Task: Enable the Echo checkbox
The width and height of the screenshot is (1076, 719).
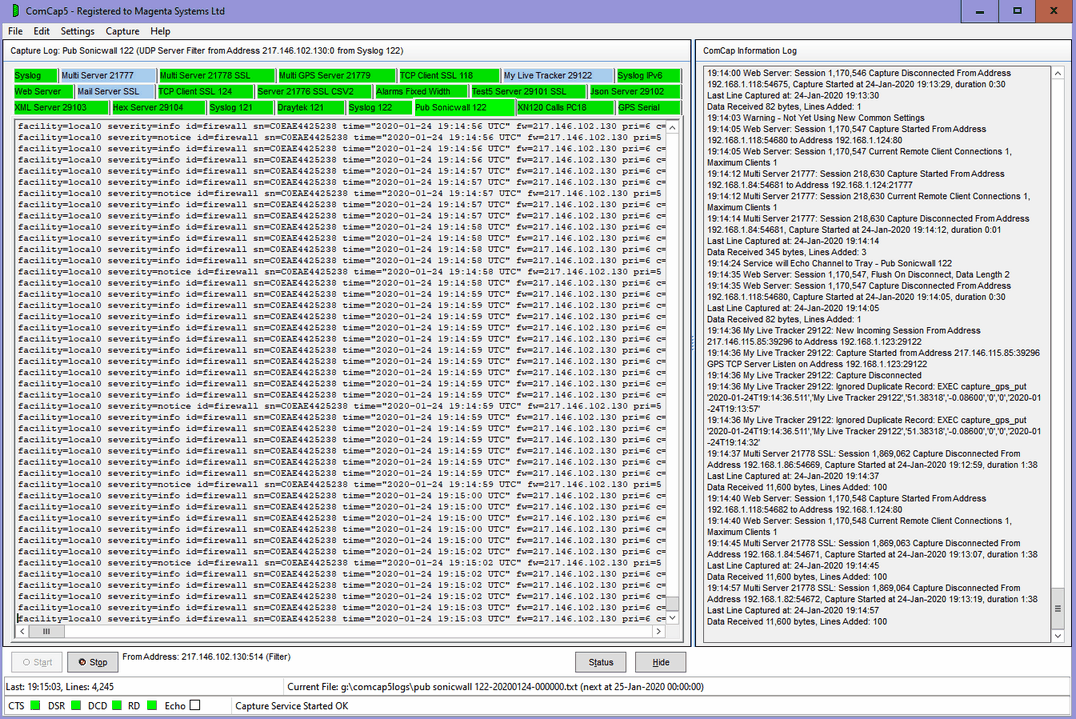Action: pyautogui.click(x=193, y=705)
